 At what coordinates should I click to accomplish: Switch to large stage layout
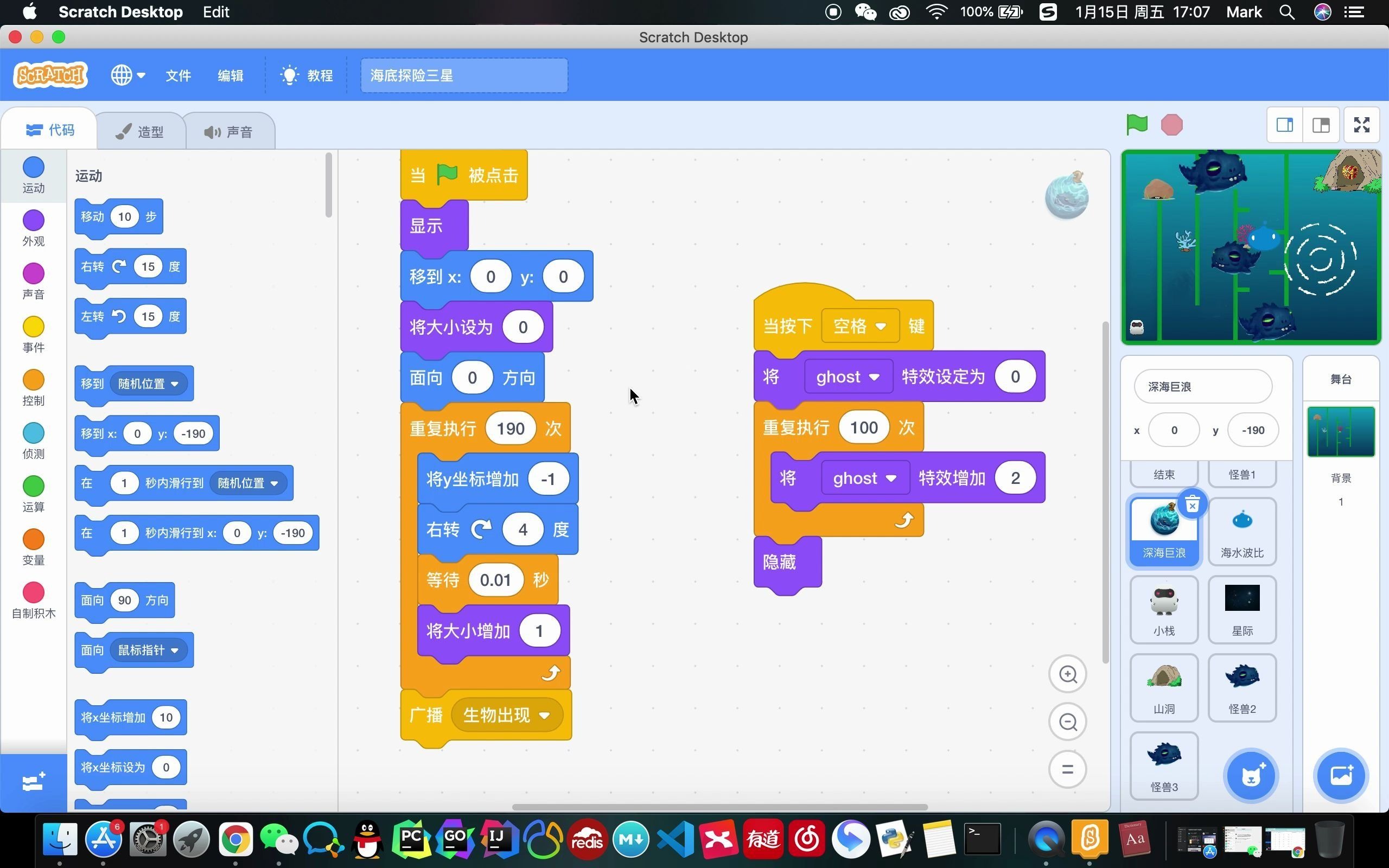pos(1321,125)
